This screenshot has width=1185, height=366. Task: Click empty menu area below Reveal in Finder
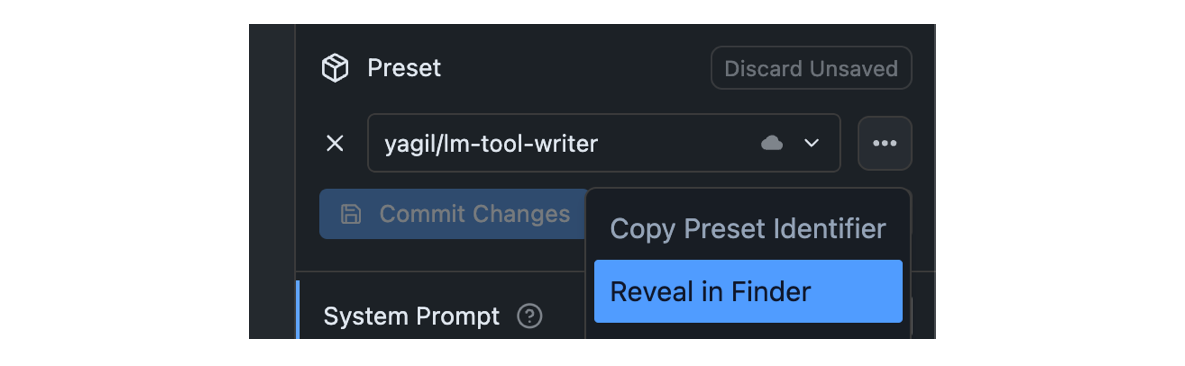(x=748, y=332)
